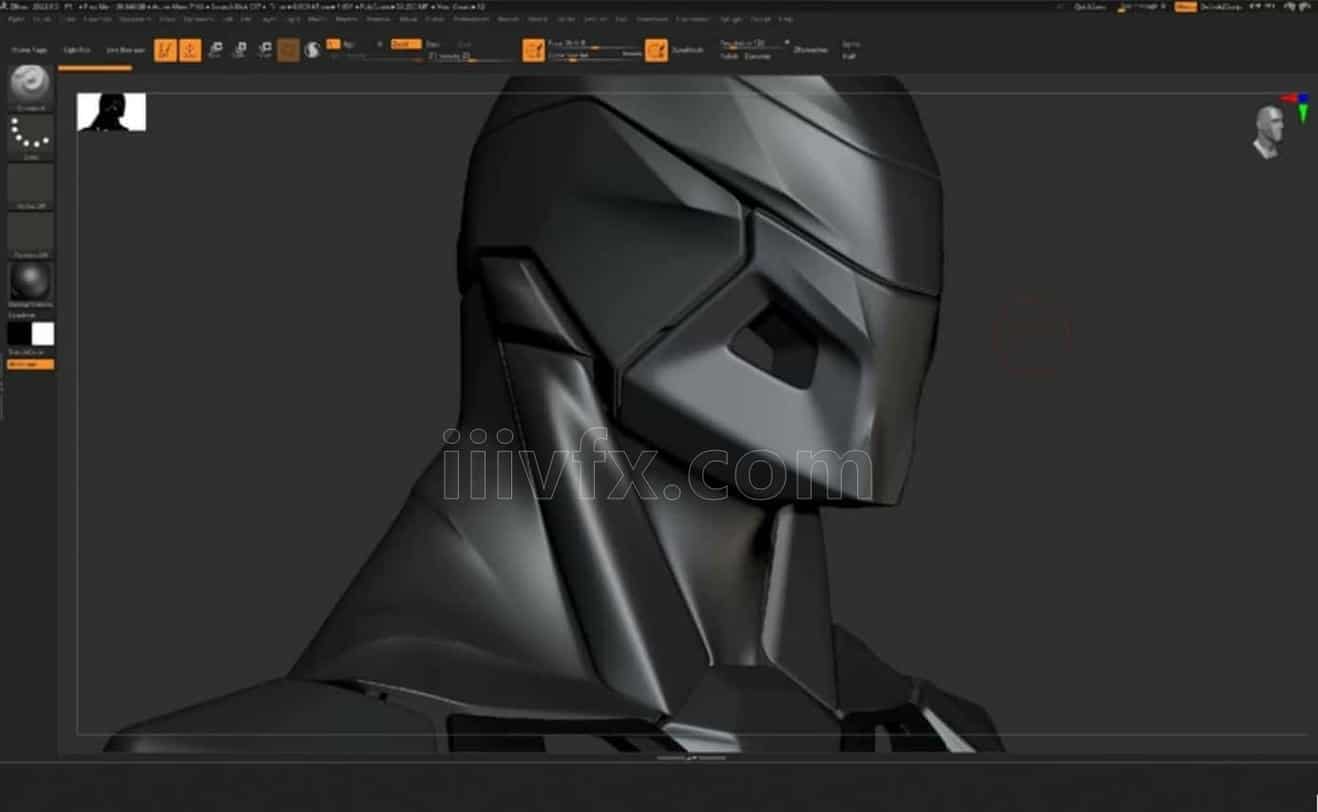Click the silhouette thumbnail view
The image size is (1318, 812).
point(112,112)
